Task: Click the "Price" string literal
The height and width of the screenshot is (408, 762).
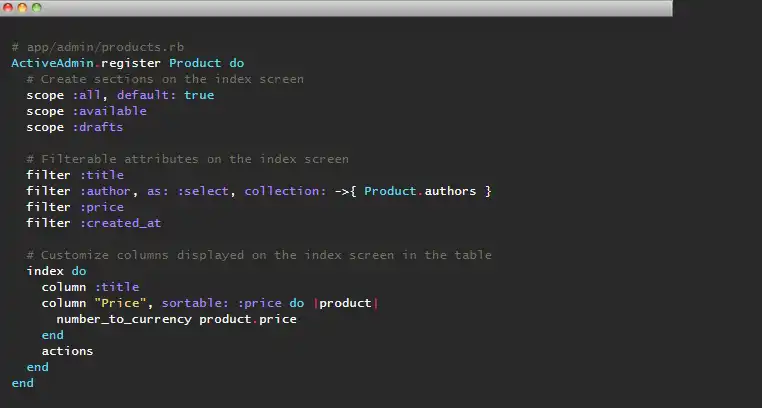Action: 121,303
